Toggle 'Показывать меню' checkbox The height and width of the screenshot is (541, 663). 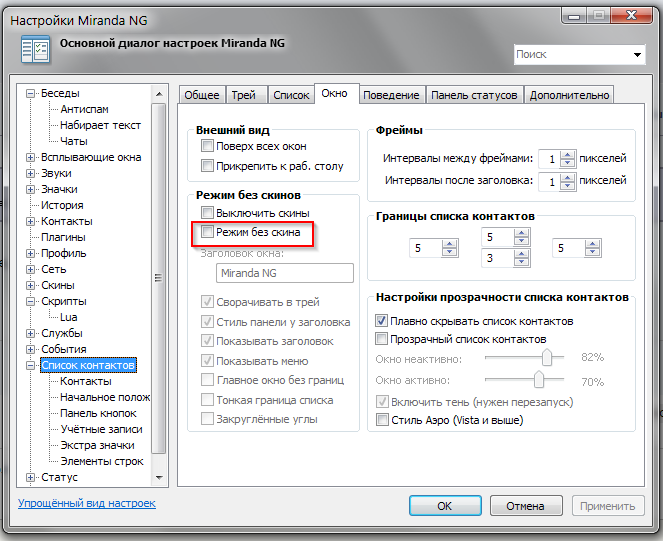point(207,360)
